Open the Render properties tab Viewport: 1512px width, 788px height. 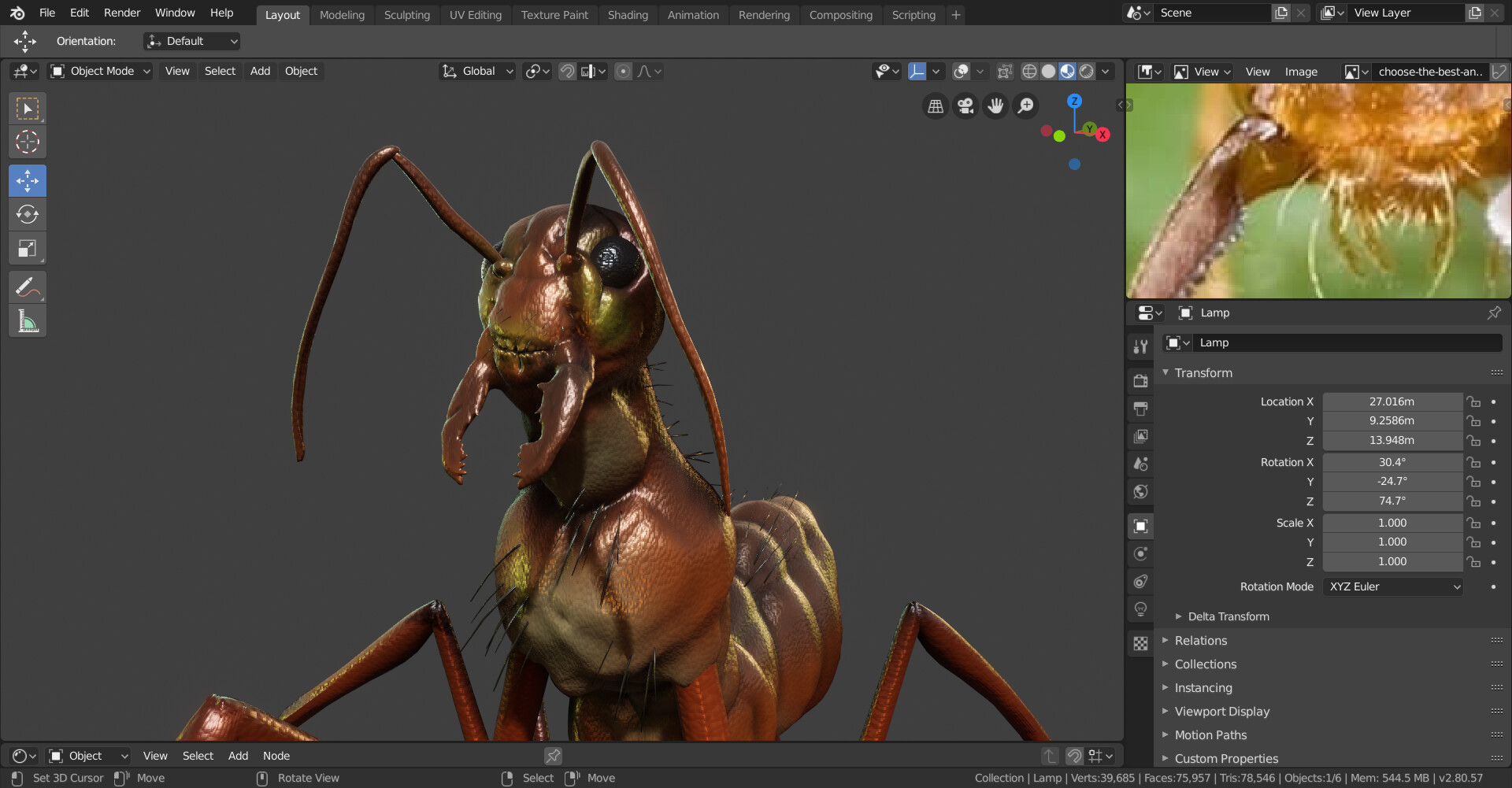(x=1140, y=380)
